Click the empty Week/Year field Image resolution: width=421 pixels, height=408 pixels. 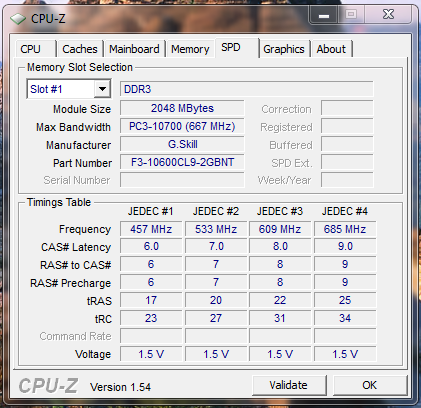click(x=347, y=180)
